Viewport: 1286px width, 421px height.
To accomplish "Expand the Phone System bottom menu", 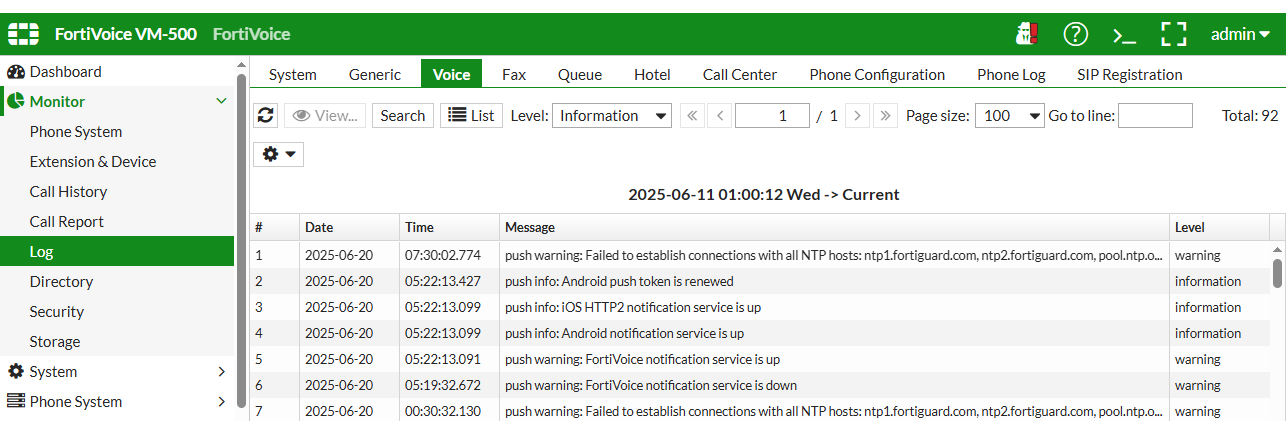I will tap(221, 402).
